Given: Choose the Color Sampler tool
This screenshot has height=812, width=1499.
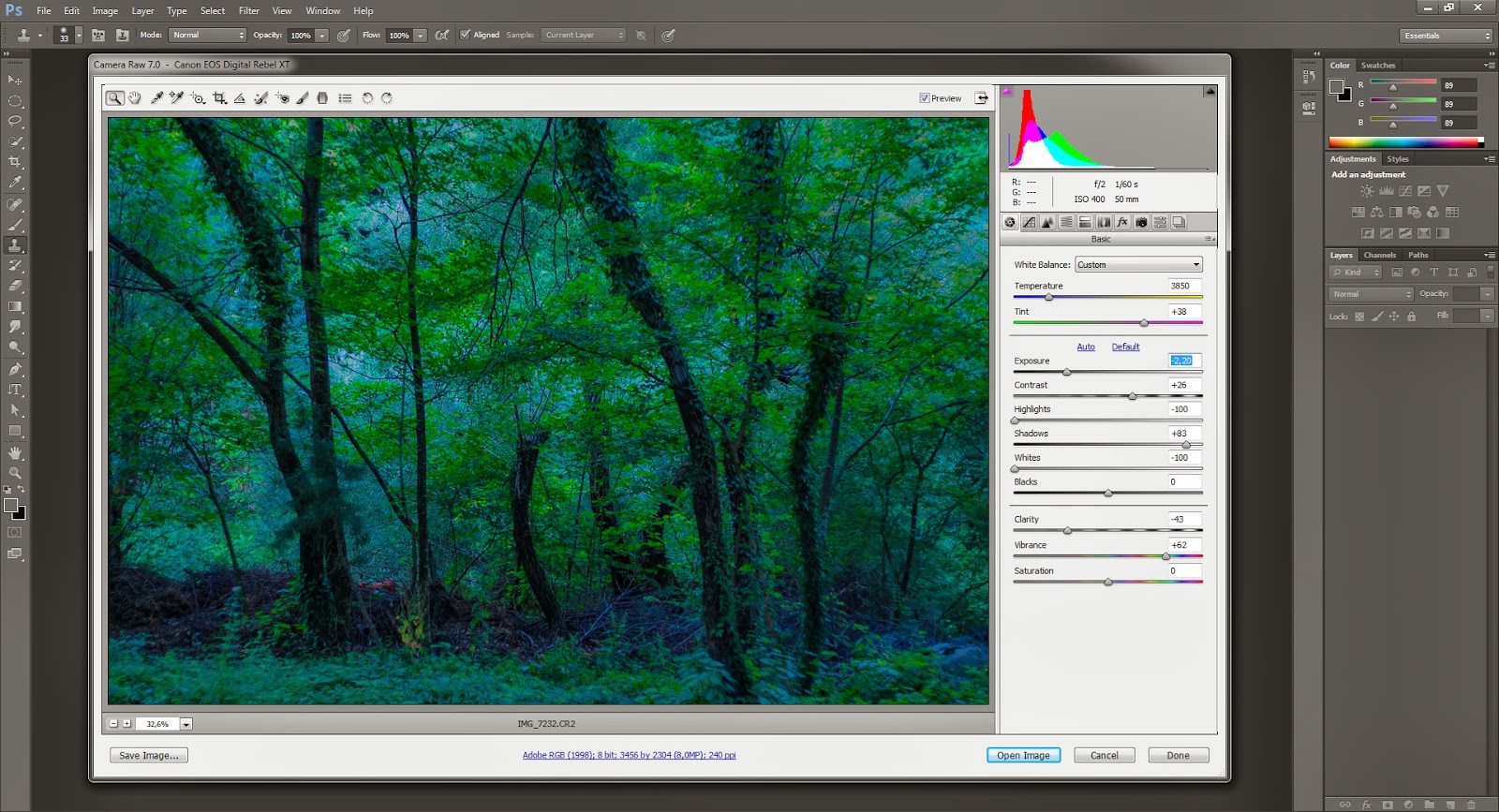Looking at the screenshot, I should (176, 97).
